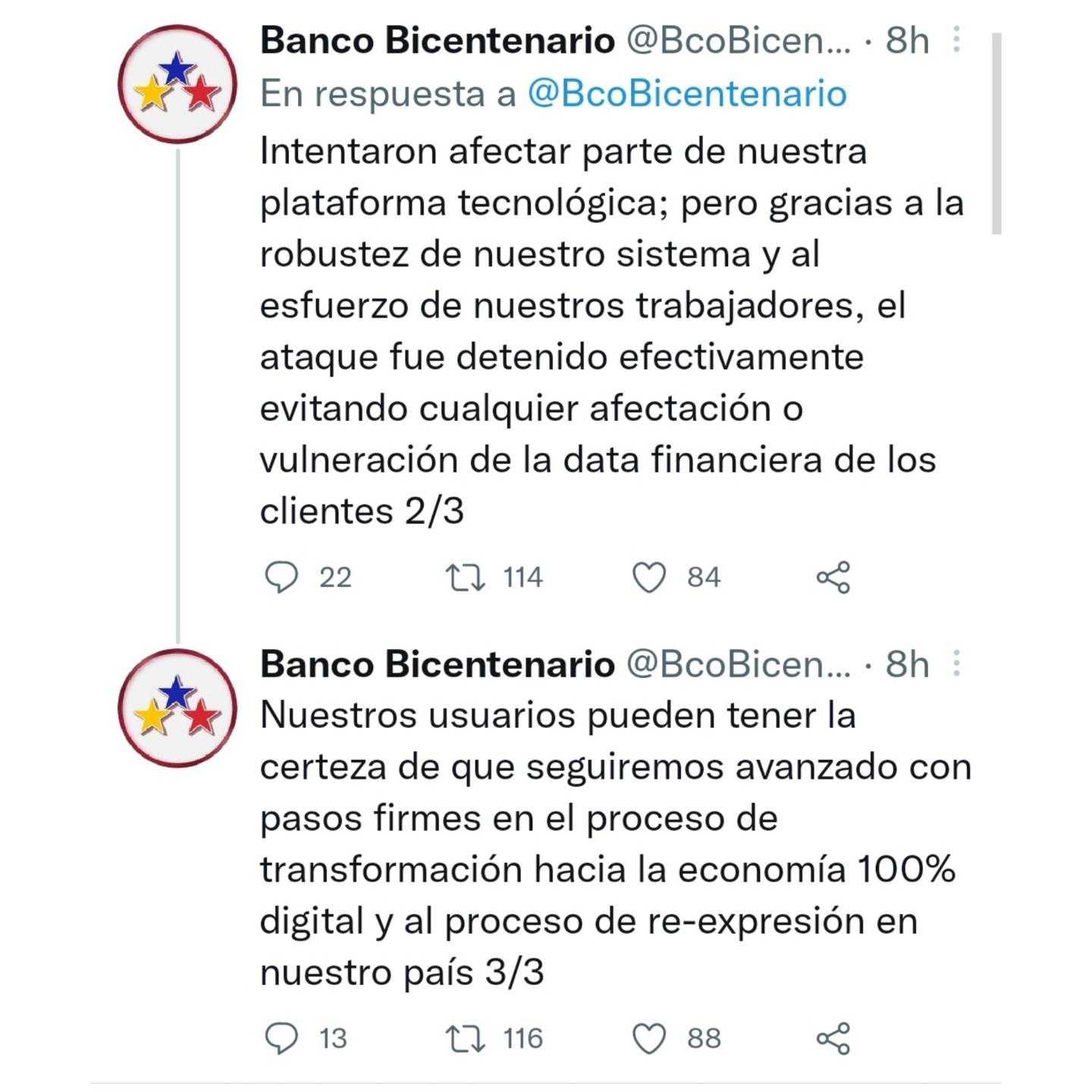
Task: Reply to the 2/3 tweet
Action: [281, 578]
